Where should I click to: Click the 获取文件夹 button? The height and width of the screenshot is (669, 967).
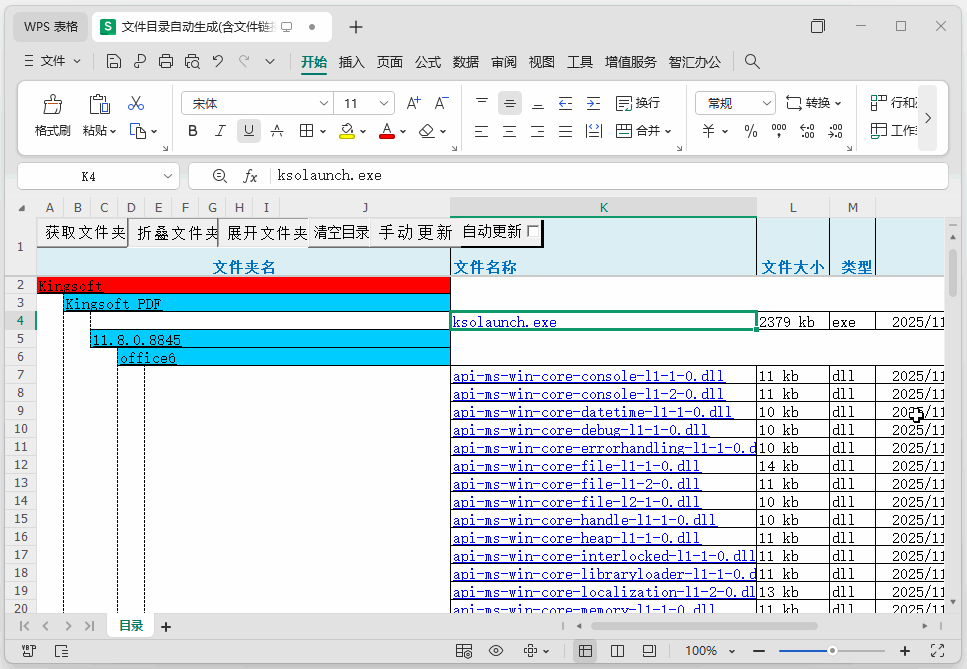pyautogui.click(x=83, y=232)
